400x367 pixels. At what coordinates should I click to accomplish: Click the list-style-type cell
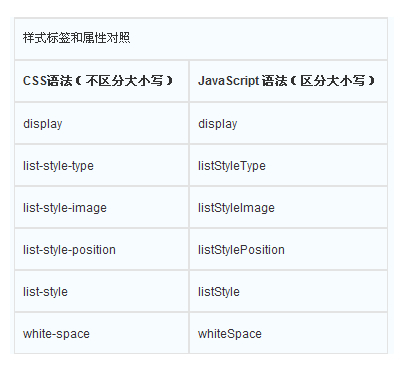point(102,166)
